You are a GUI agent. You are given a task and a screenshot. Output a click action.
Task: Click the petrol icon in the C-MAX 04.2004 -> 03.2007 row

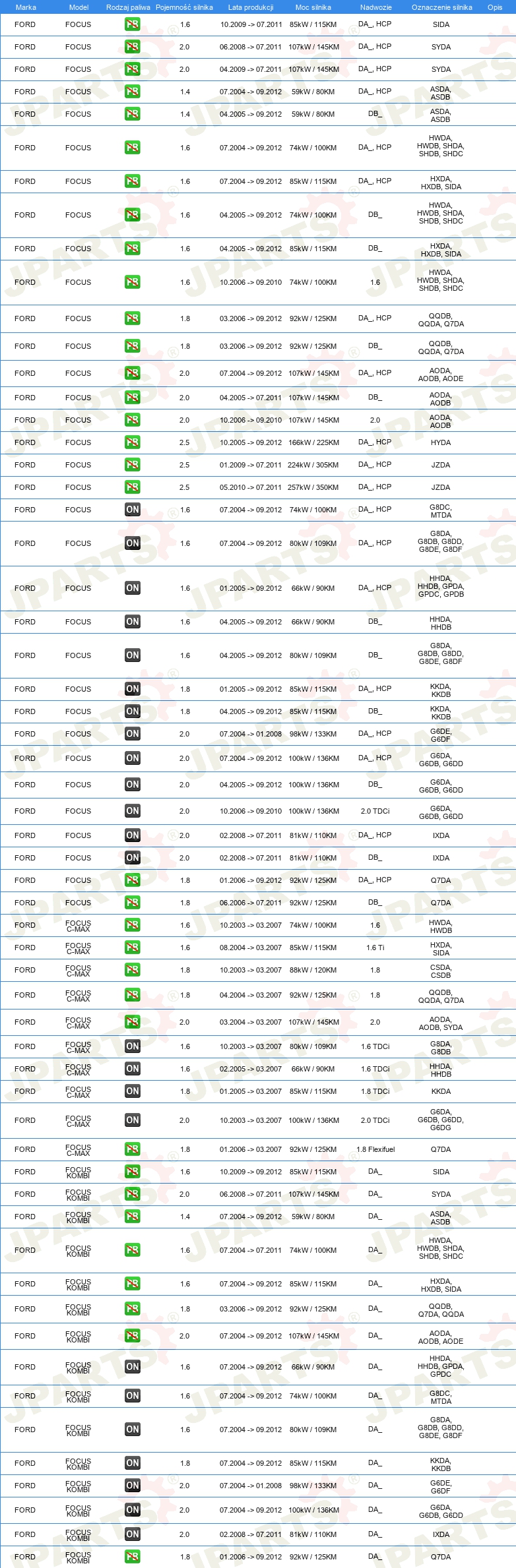click(133, 995)
